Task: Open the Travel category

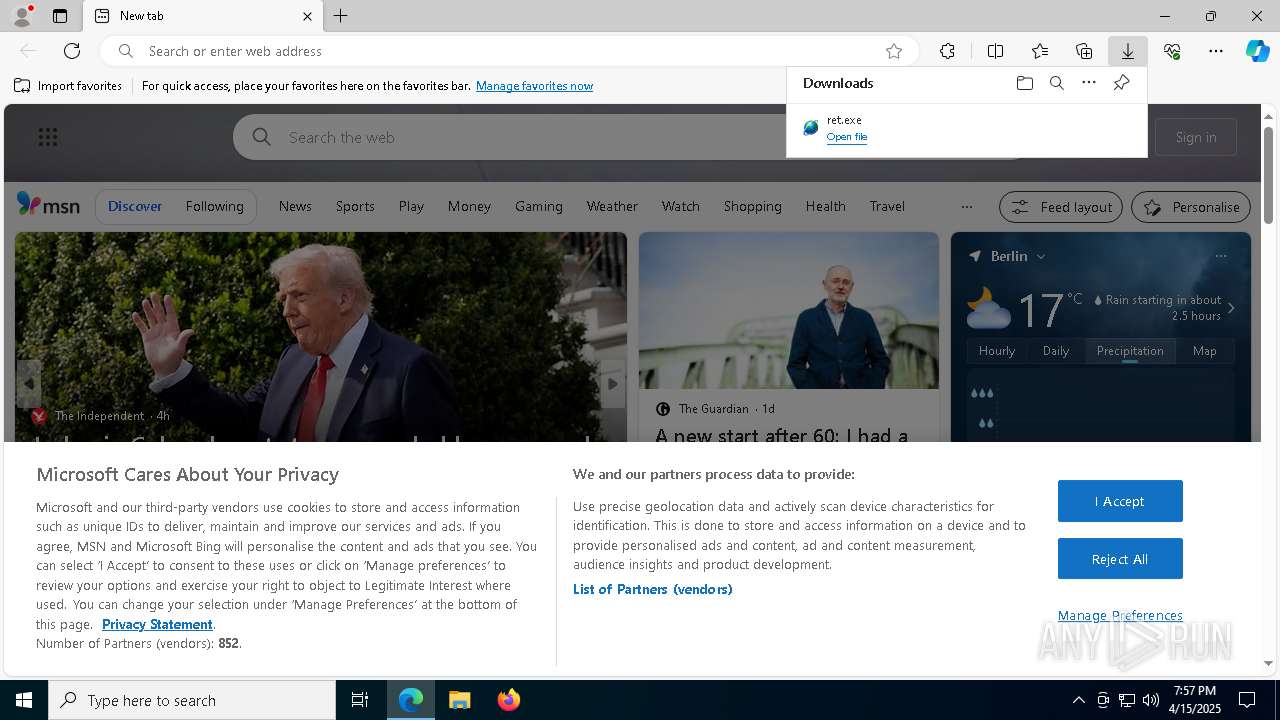Action: [887, 206]
